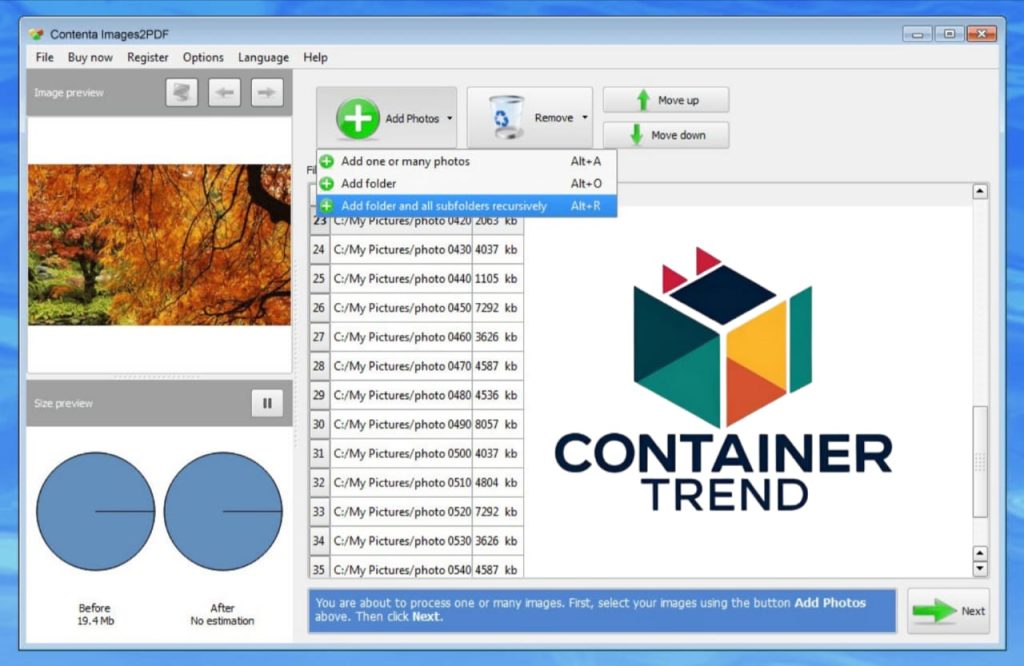Click the green plus Add Photos icon
This screenshot has height=666, width=1024.
(x=357, y=118)
